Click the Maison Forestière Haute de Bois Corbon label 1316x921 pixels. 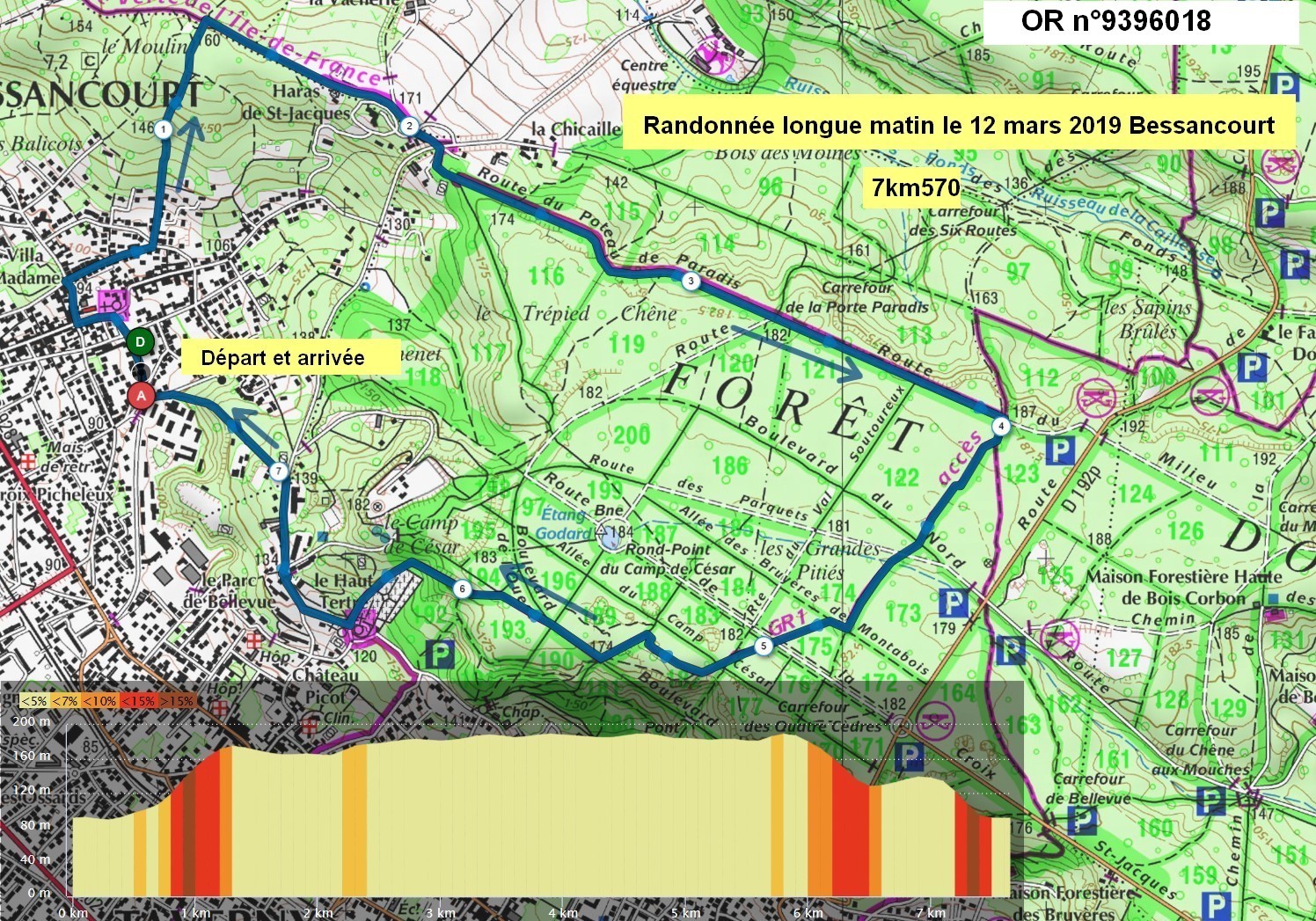(x=1183, y=588)
